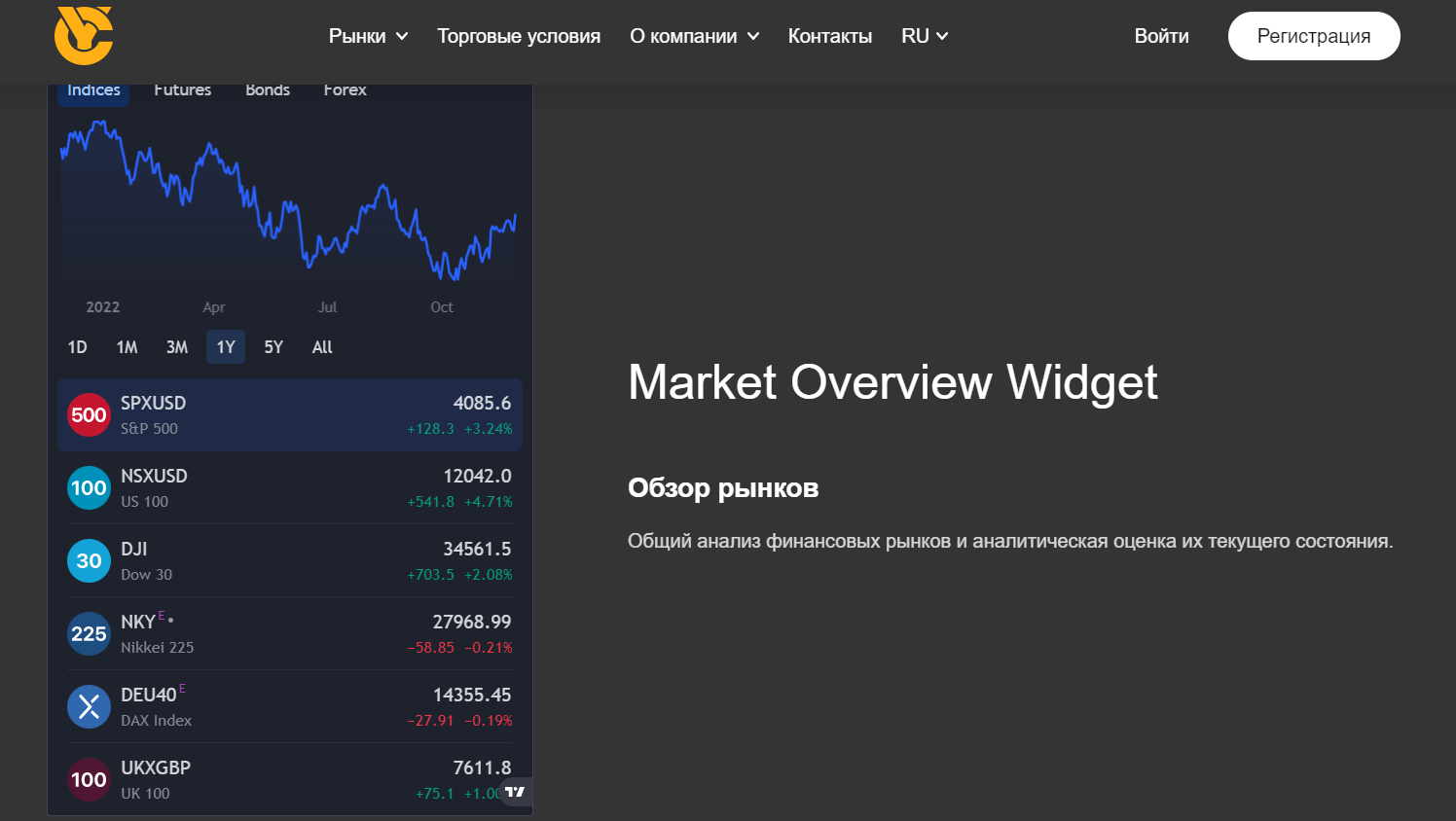Click the 12042.0 price value
Image resolution: width=1456 pixels, height=821 pixels.
477,476
